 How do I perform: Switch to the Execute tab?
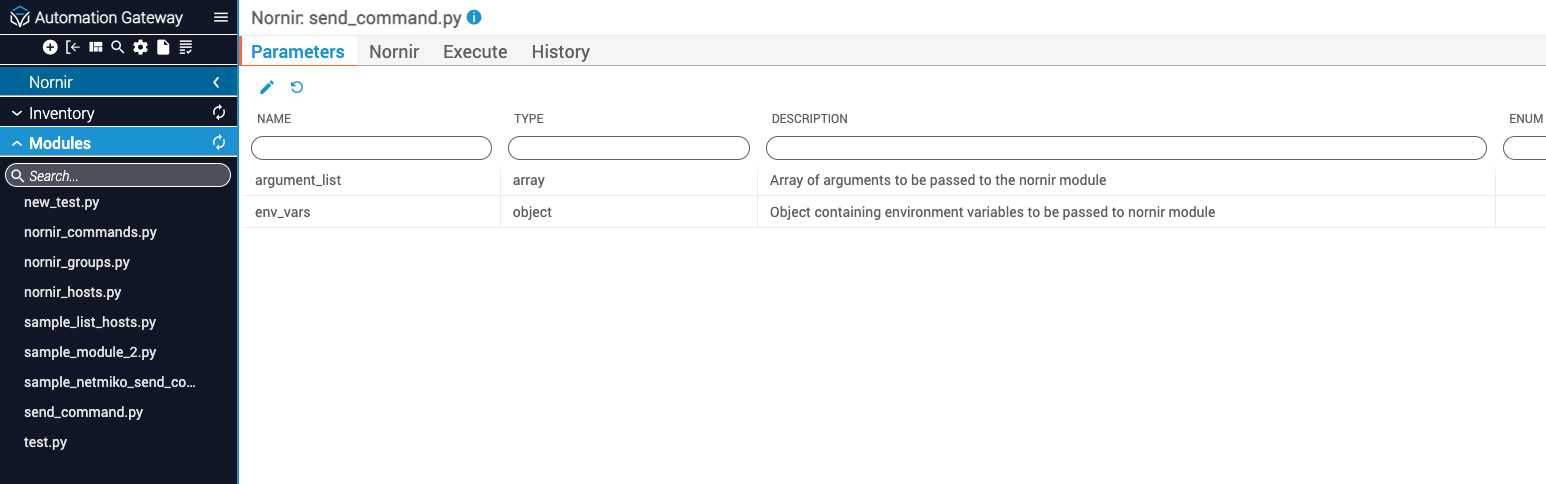(x=475, y=52)
